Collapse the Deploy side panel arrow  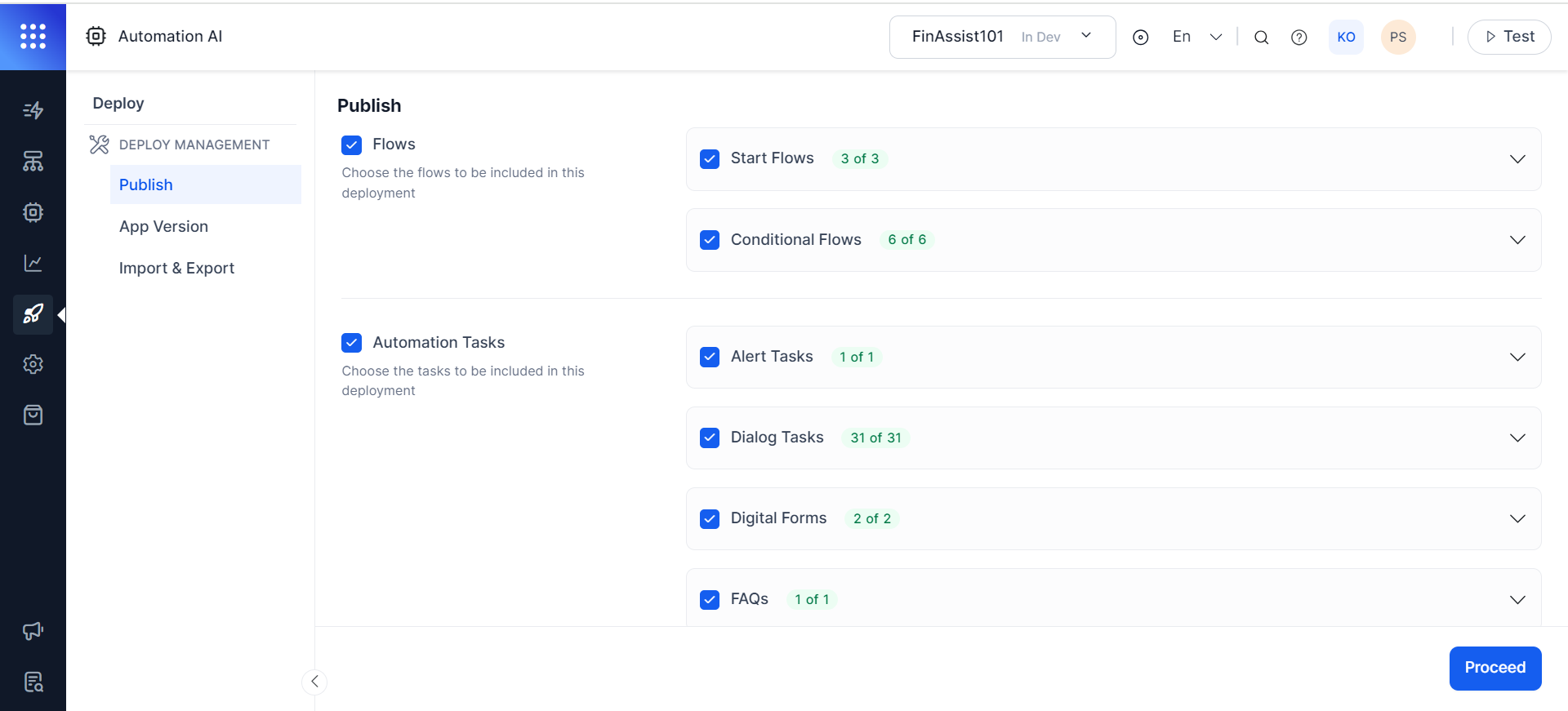pos(314,682)
